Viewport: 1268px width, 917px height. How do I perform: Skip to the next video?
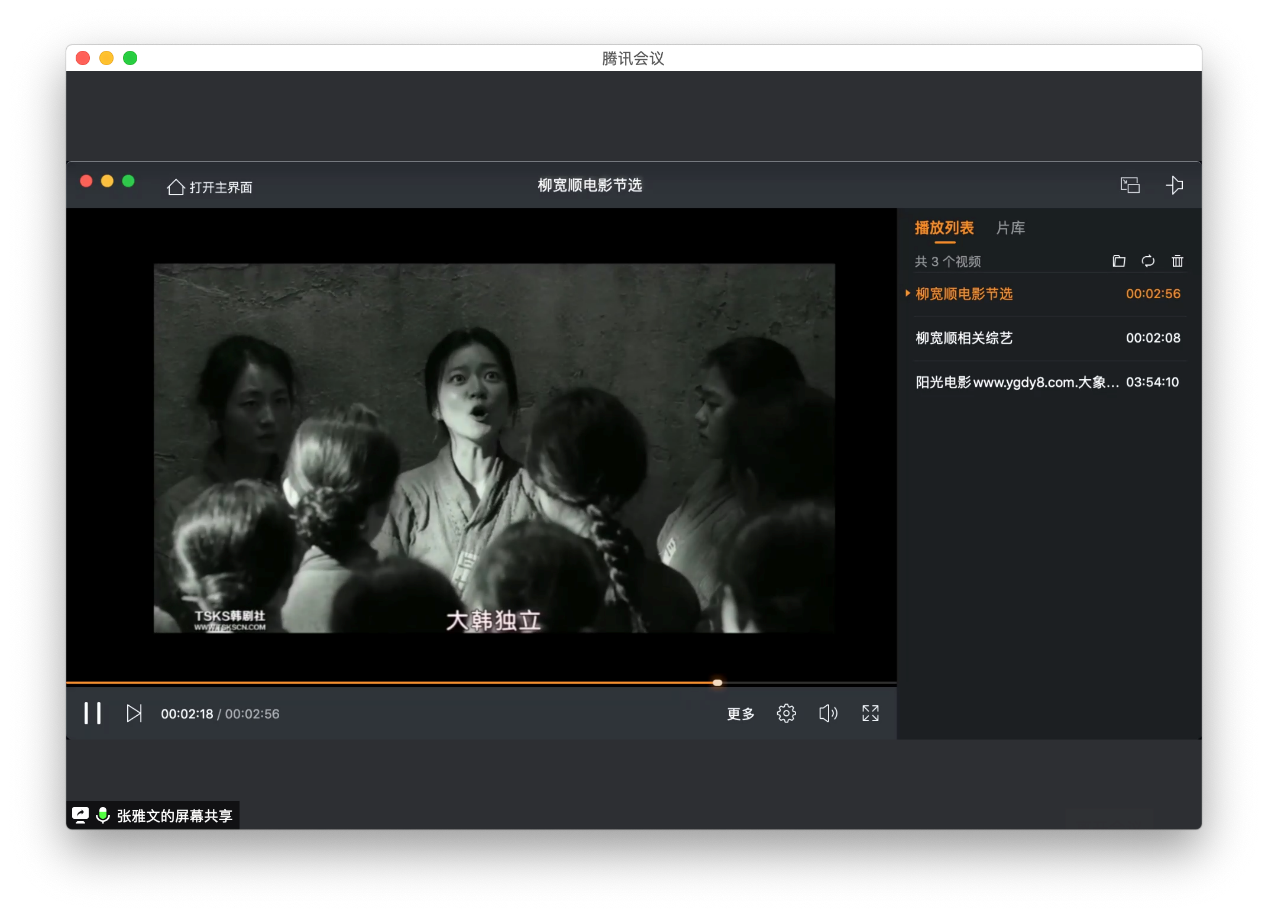point(134,713)
